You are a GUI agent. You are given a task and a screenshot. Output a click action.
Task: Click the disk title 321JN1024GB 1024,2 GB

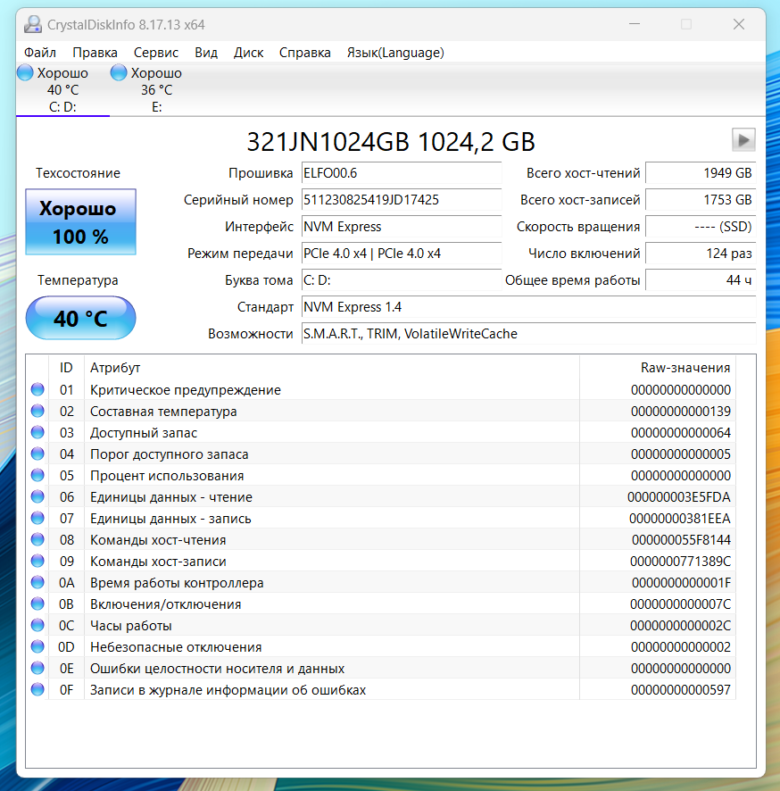(x=391, y=141)
